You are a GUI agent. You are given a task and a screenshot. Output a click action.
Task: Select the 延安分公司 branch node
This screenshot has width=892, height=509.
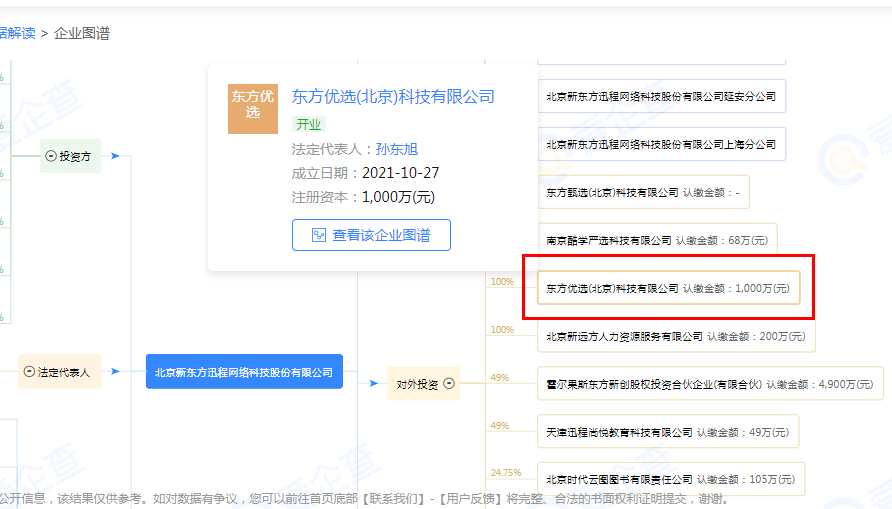(662, 96)
